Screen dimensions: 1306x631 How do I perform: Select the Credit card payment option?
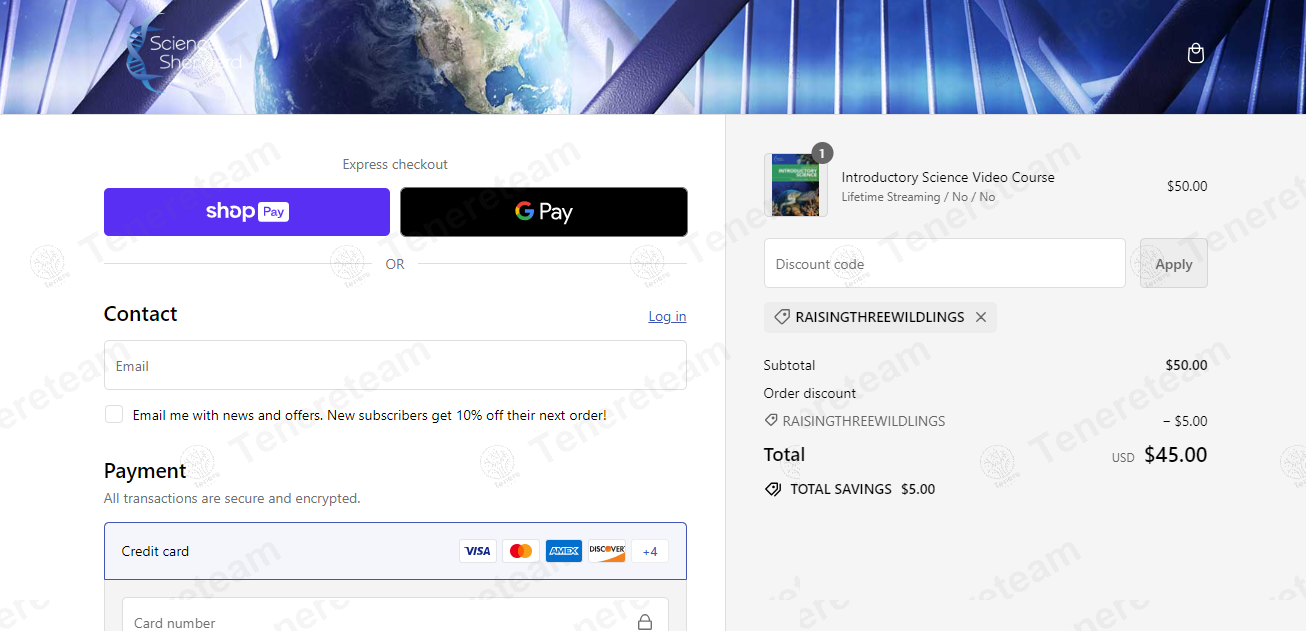(155, 551)
